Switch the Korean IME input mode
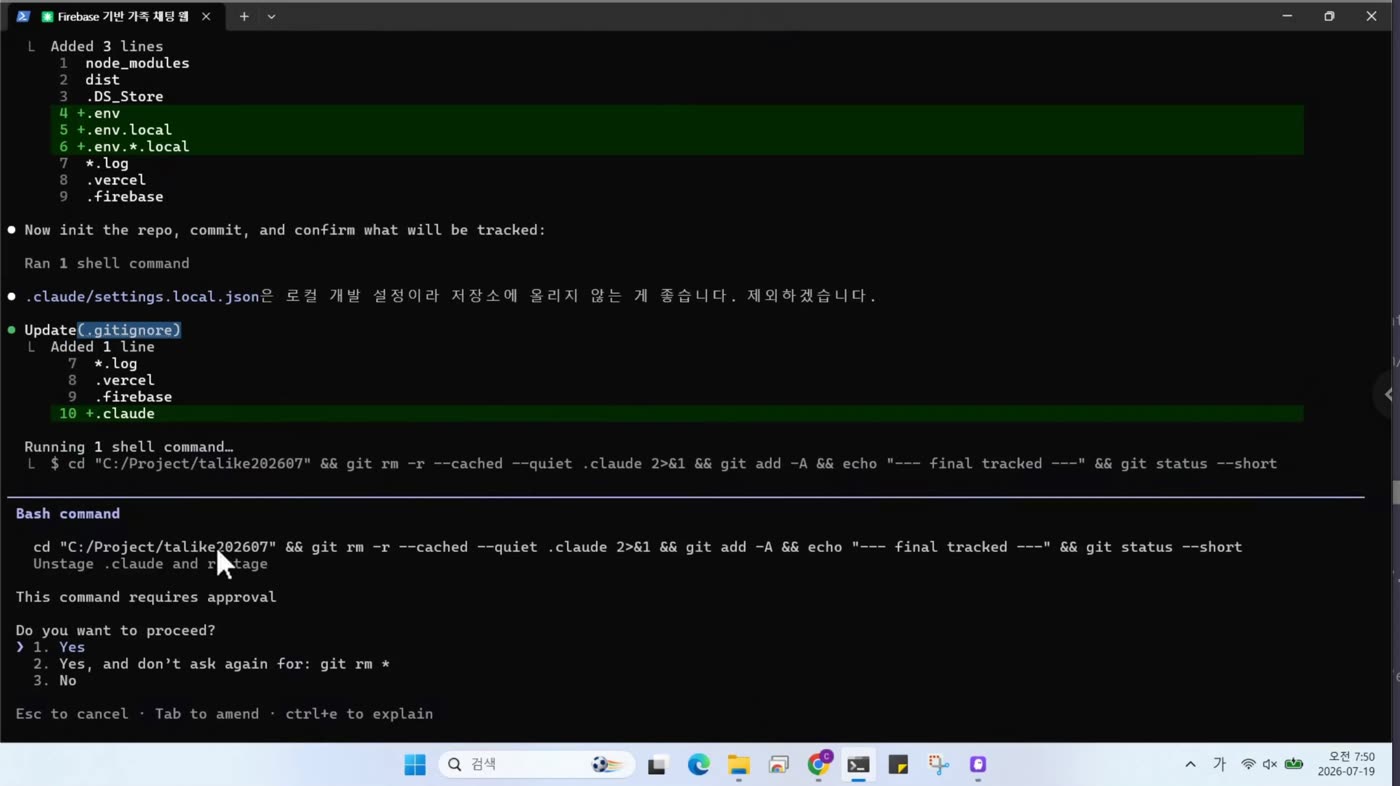 [1219, 765]
